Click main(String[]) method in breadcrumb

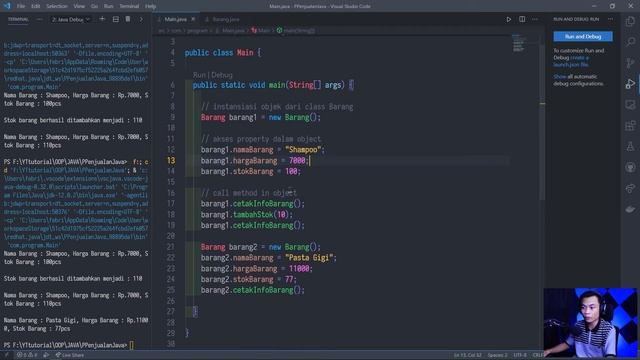tap(296, 30)
